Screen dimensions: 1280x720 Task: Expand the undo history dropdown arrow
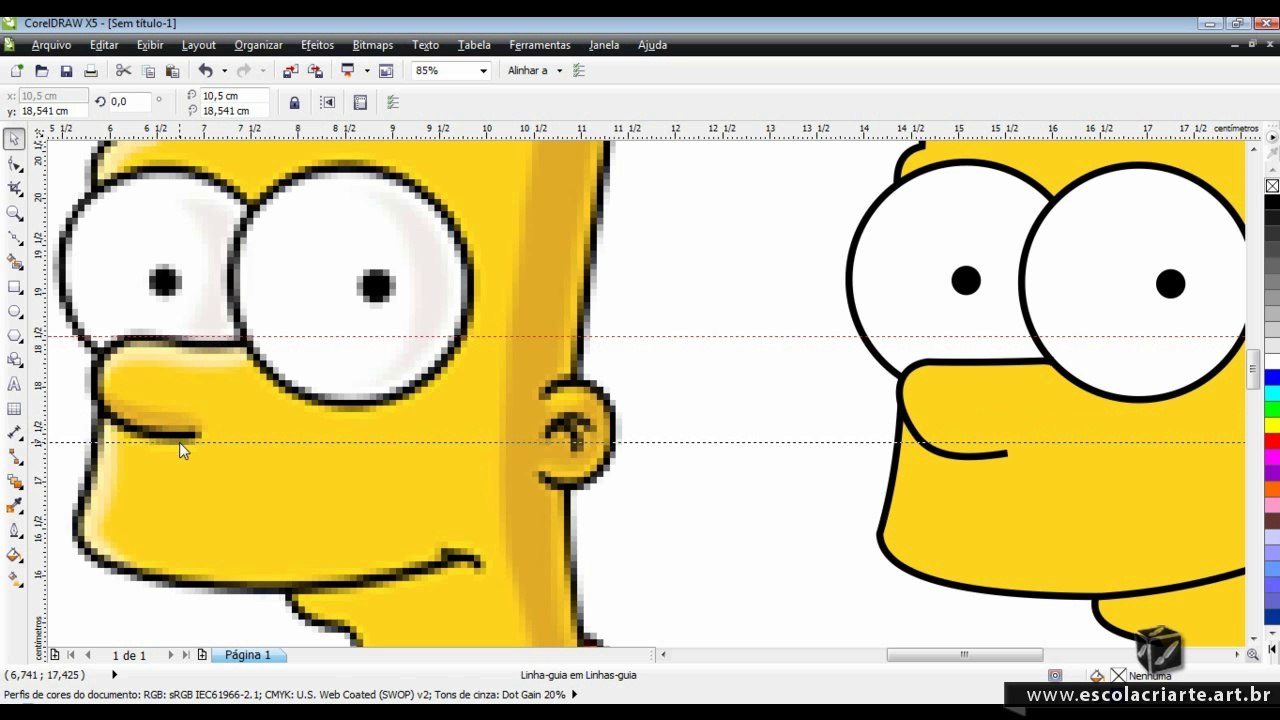224,71
